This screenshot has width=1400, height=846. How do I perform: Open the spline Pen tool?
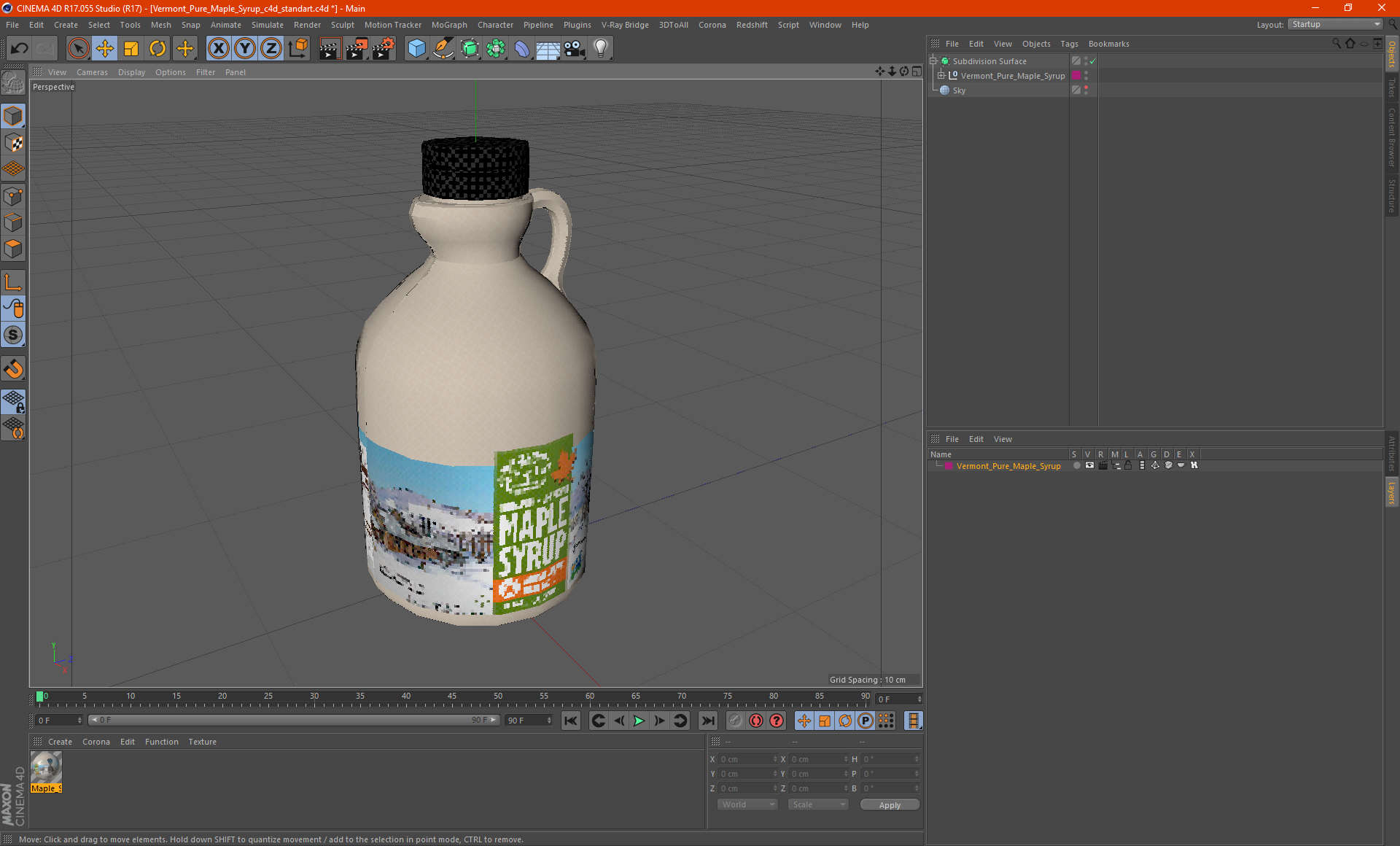[x=443, y=49]
